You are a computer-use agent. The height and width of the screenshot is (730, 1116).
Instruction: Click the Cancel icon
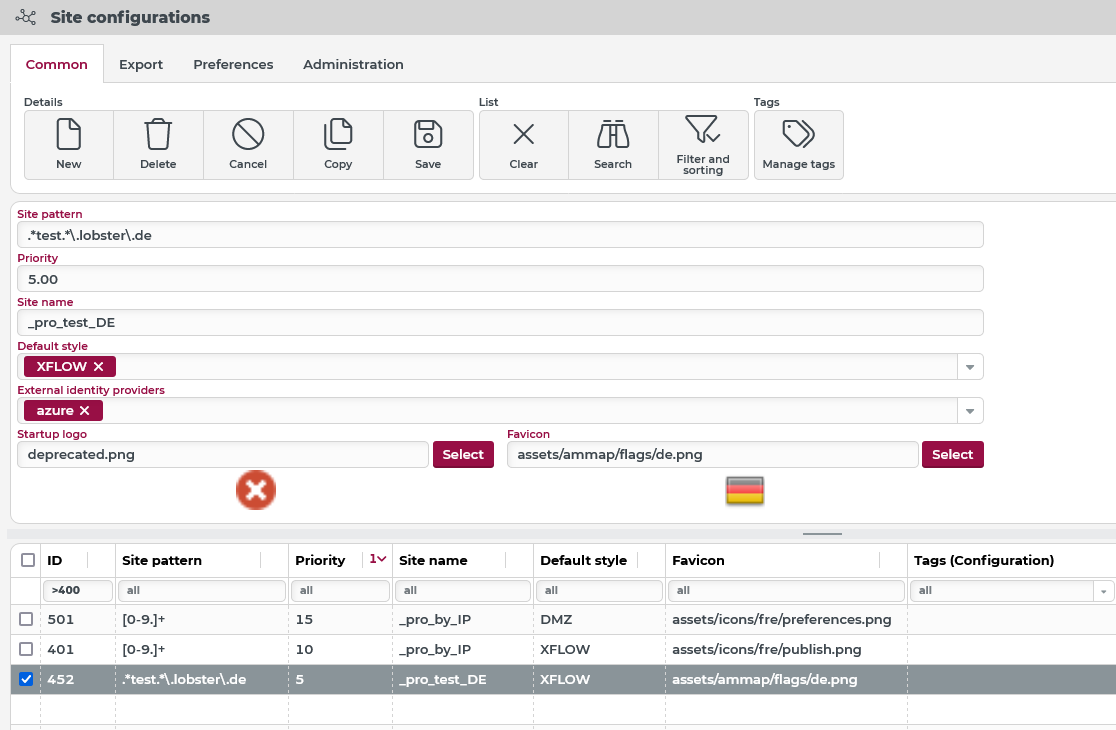point(248,134)
